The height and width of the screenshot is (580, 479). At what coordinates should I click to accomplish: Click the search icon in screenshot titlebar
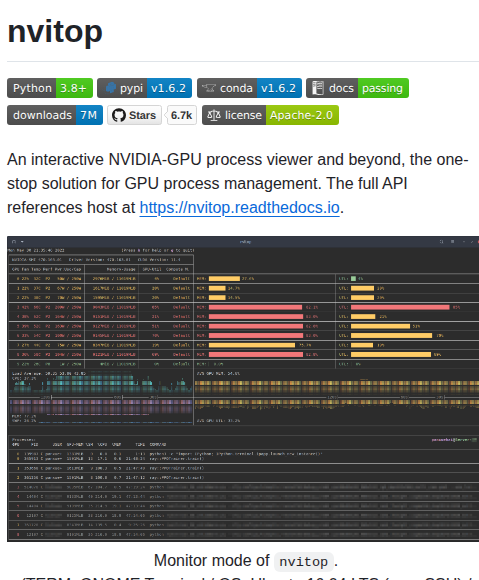point(441,242)
